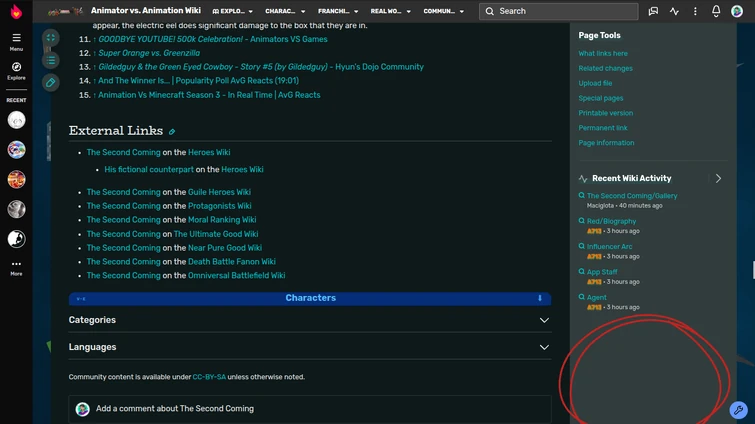This screenshot has width=755, height=424.
Task: Open Influencer Arc activity link
Action: [609, 246]
